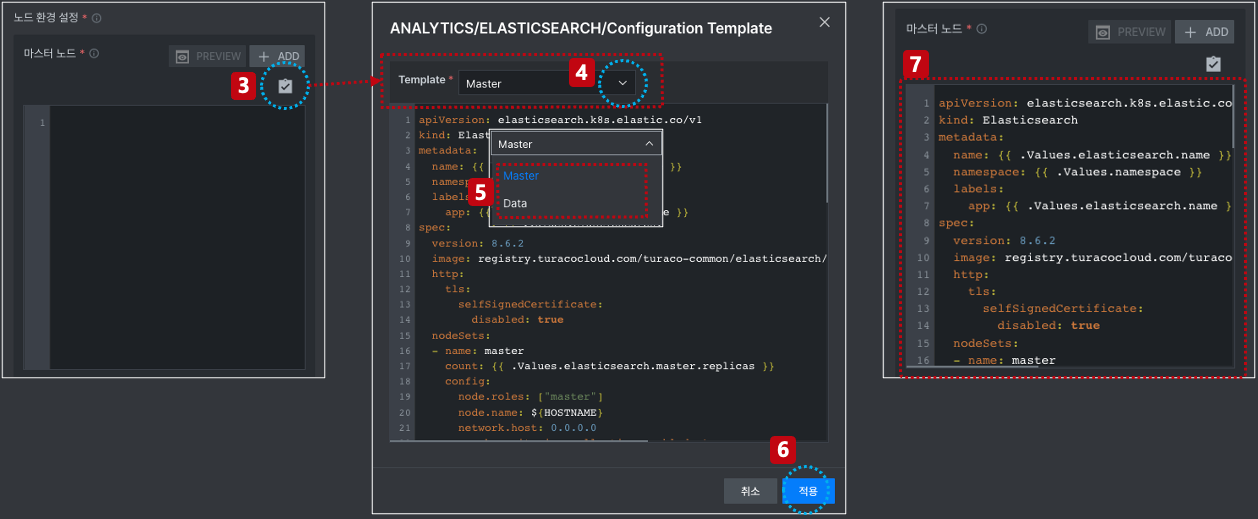Click the horizontal scrollbar of the dialog code editor
Image resolution: width=1258 pixels, height=519 pixels.
tap(520, 439)
